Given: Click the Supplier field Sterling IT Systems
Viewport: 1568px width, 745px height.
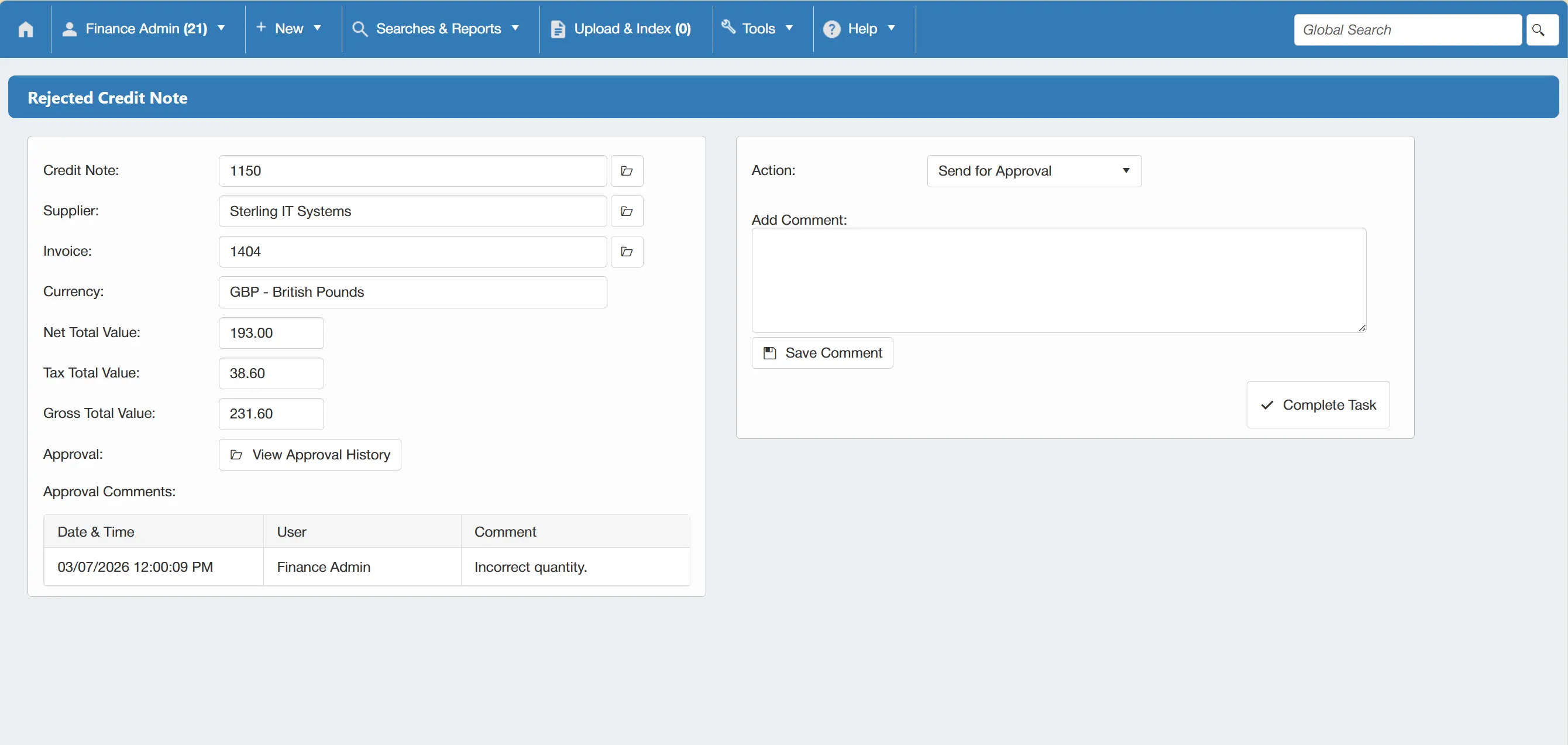Looking at the screenshot, I should pyautogui.click(x=412, y=211).
